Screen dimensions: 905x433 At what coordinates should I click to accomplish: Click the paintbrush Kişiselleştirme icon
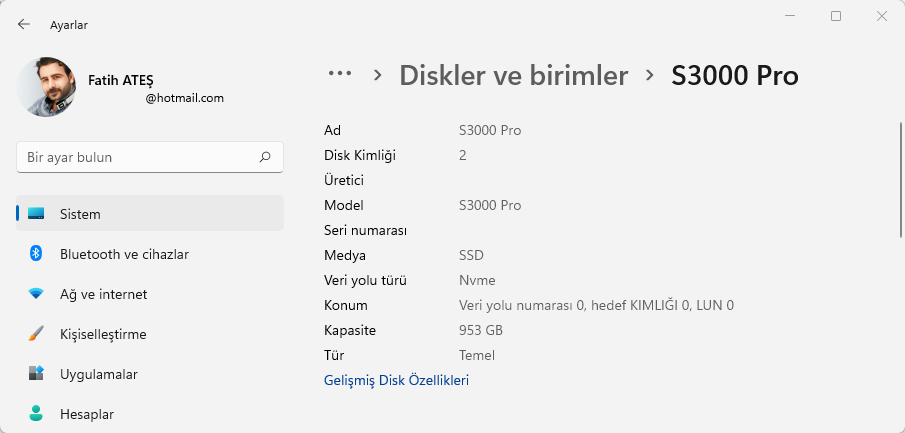36,334
